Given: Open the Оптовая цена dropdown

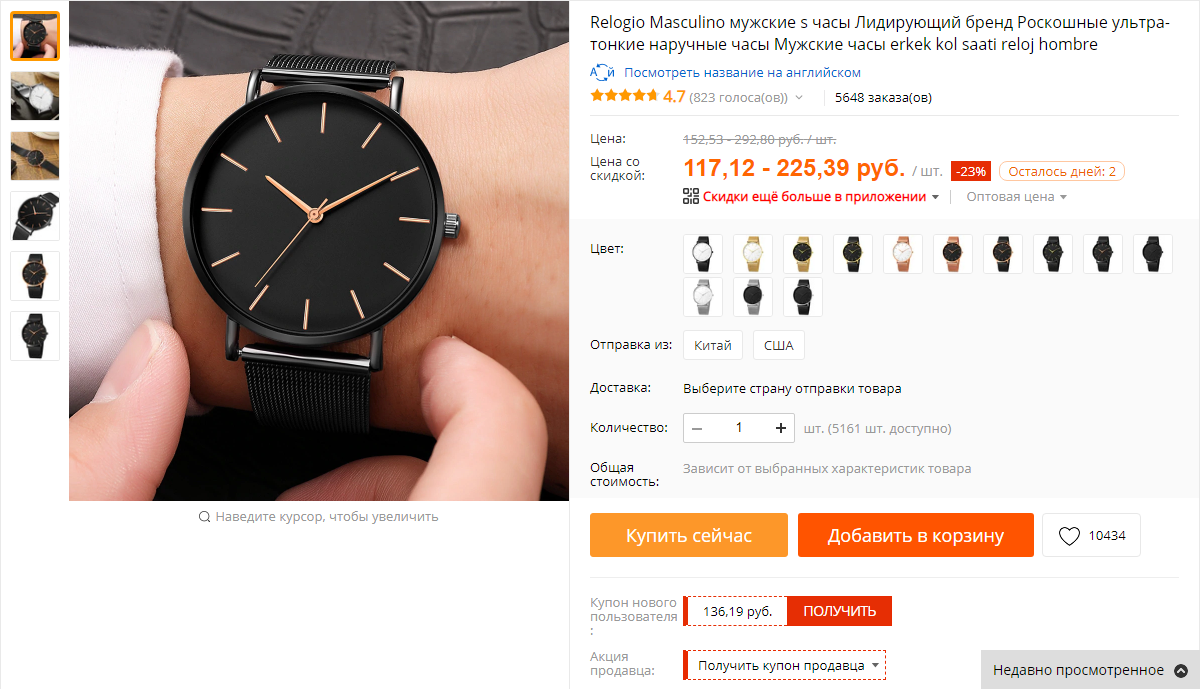Looking at the screenshot, I should point(1016,197).
